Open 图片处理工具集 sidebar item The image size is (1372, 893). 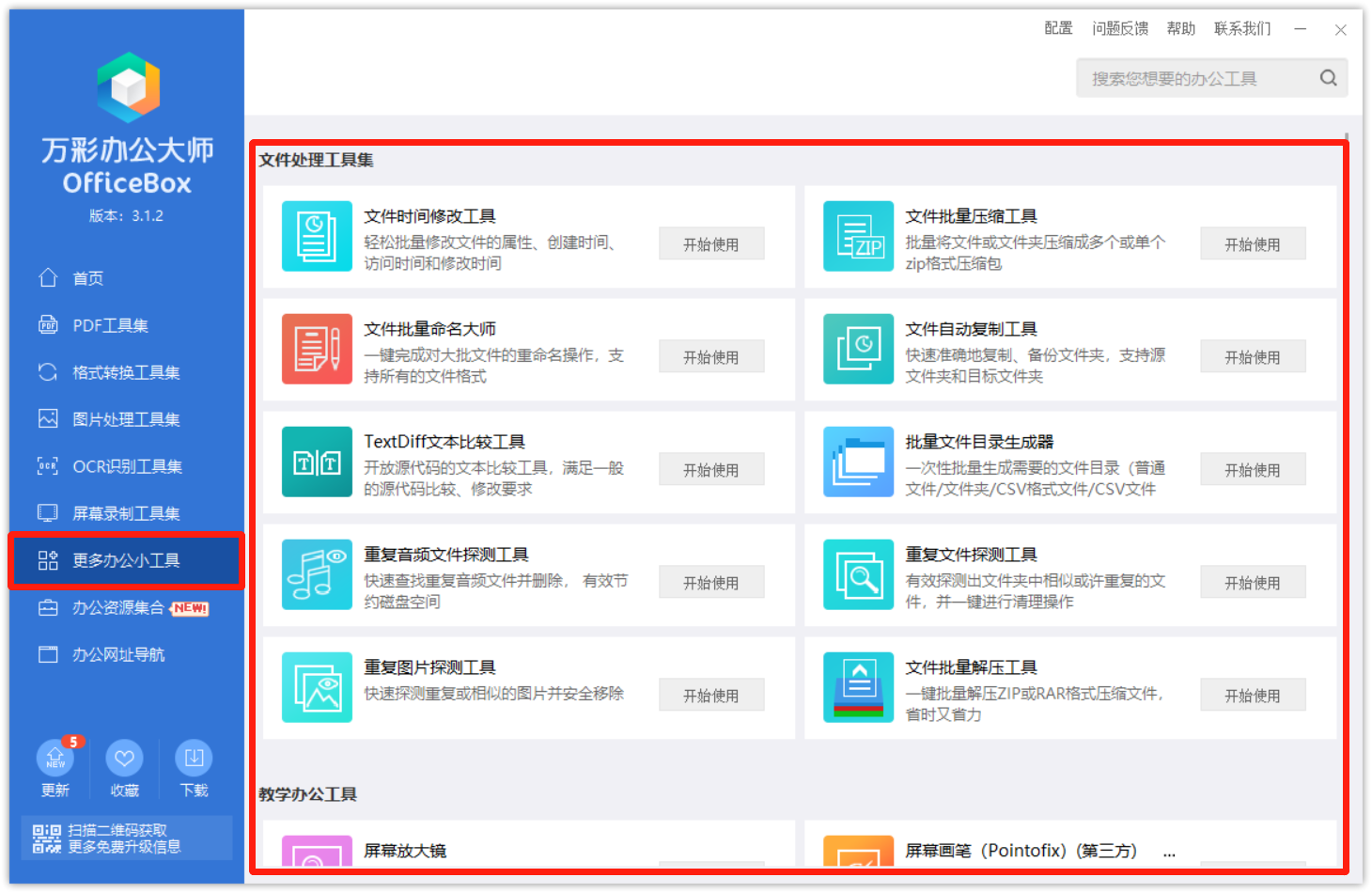[x=127, y=419]
